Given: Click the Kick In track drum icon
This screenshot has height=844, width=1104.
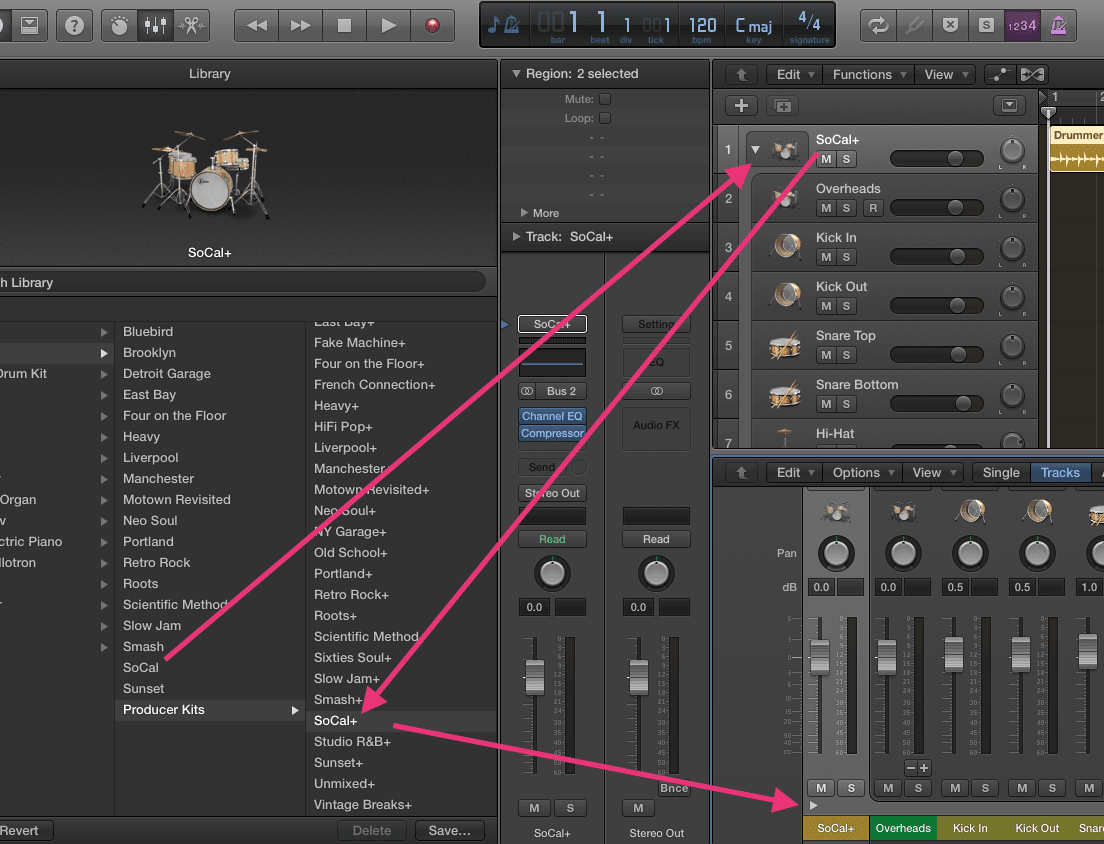Looking at the screenshot, I should tap(786, 247).
